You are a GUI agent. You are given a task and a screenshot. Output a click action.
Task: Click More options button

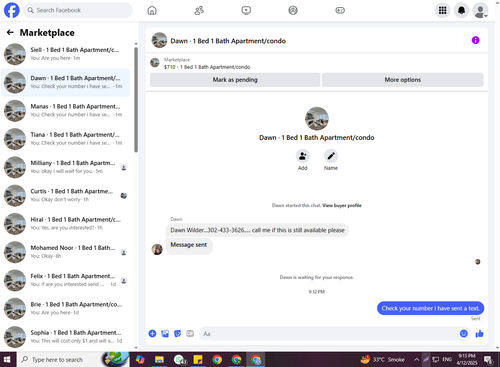click(x=403, y=80)
